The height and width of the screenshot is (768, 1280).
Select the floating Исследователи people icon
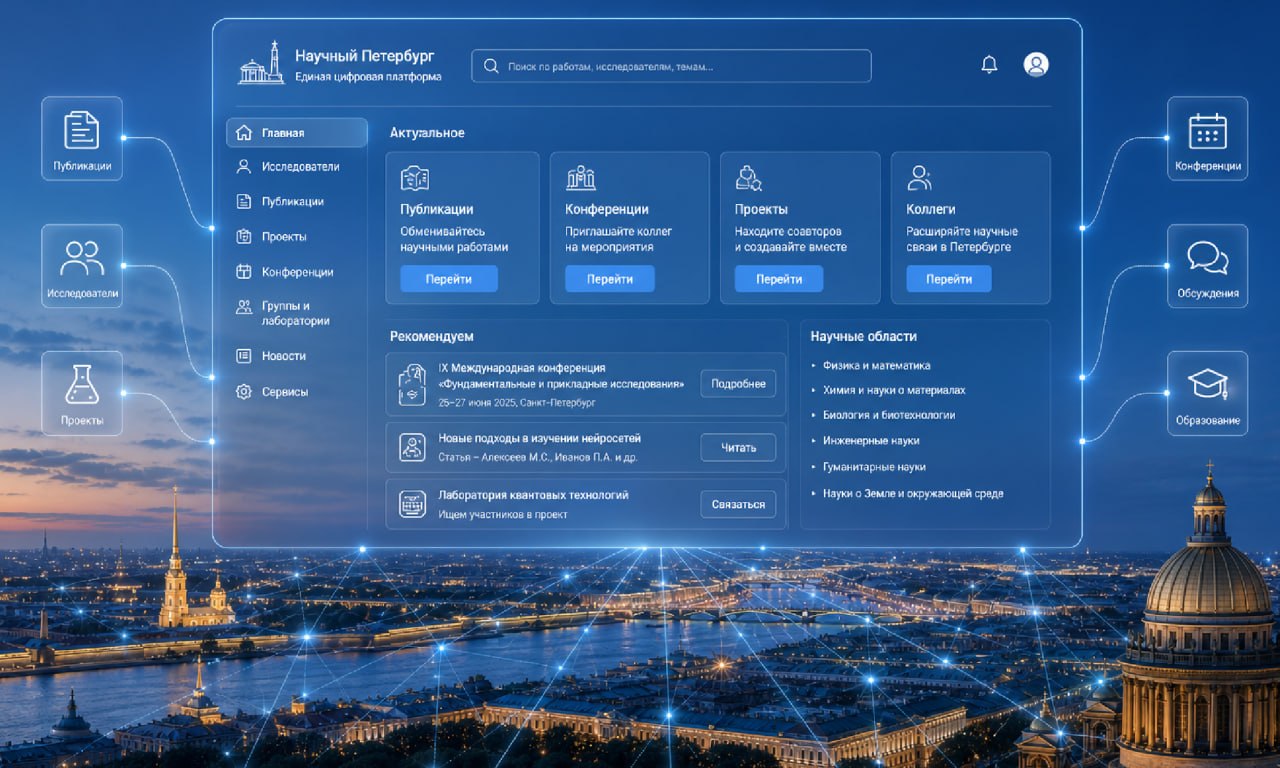82,258
